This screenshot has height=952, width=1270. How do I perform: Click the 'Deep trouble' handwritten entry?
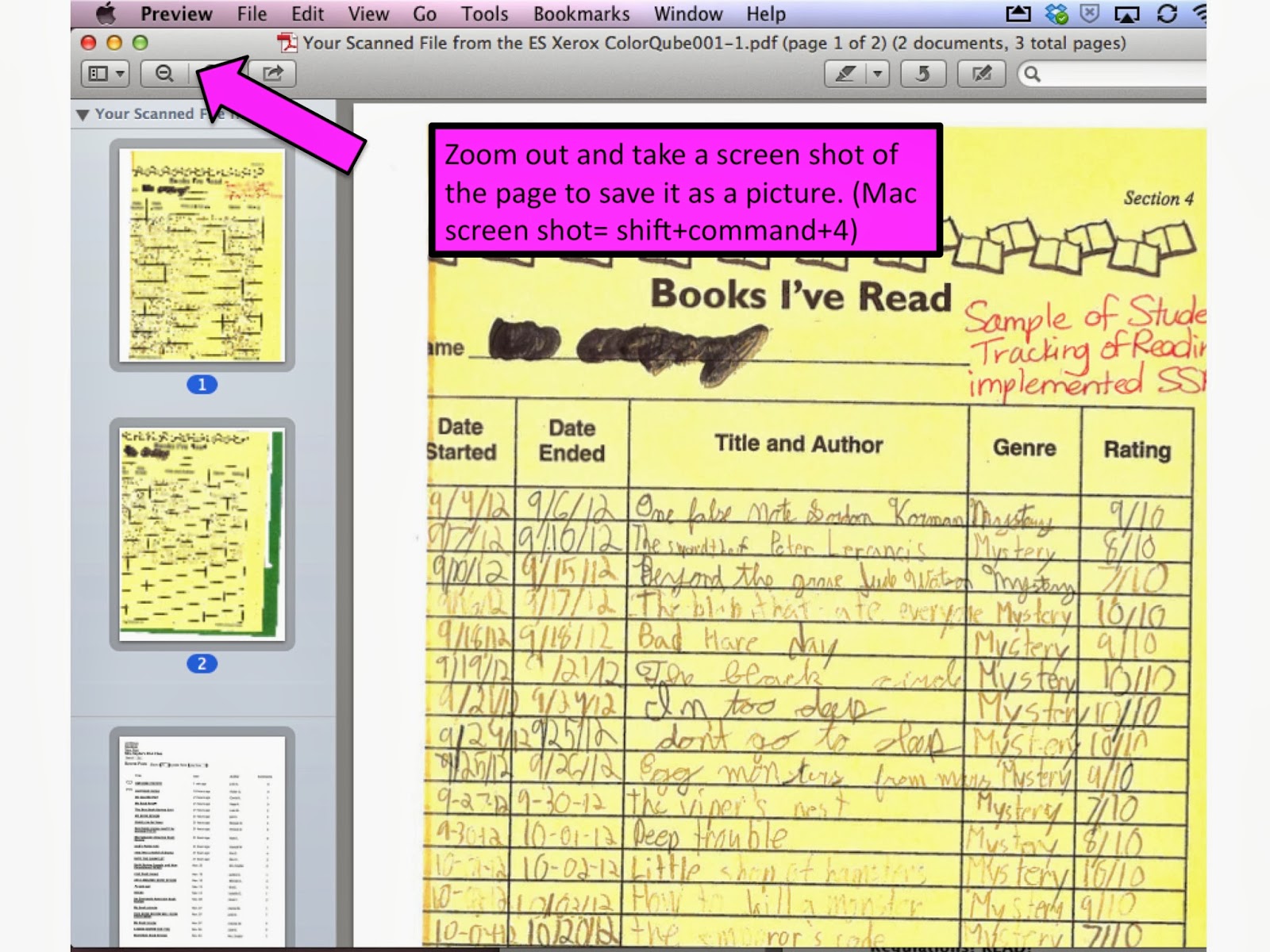[710, 835]
